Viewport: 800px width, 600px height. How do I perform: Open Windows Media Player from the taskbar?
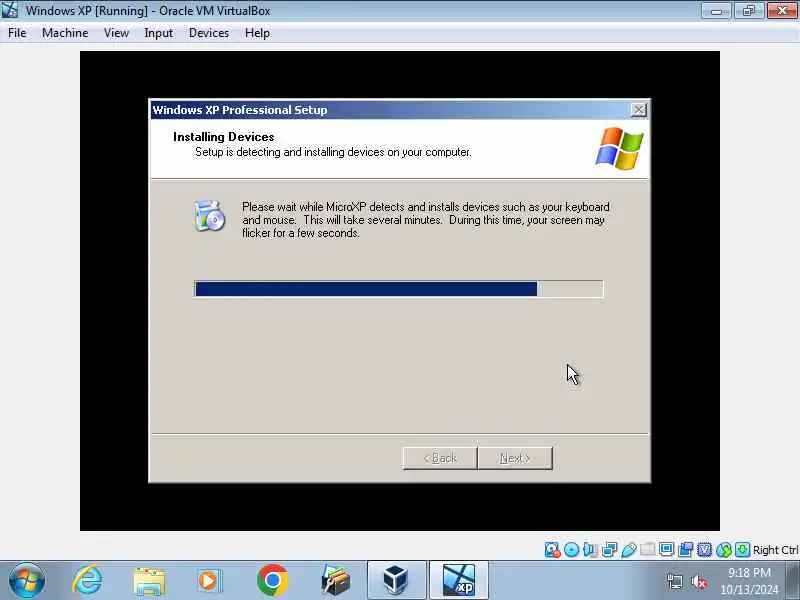pos(209,581)
